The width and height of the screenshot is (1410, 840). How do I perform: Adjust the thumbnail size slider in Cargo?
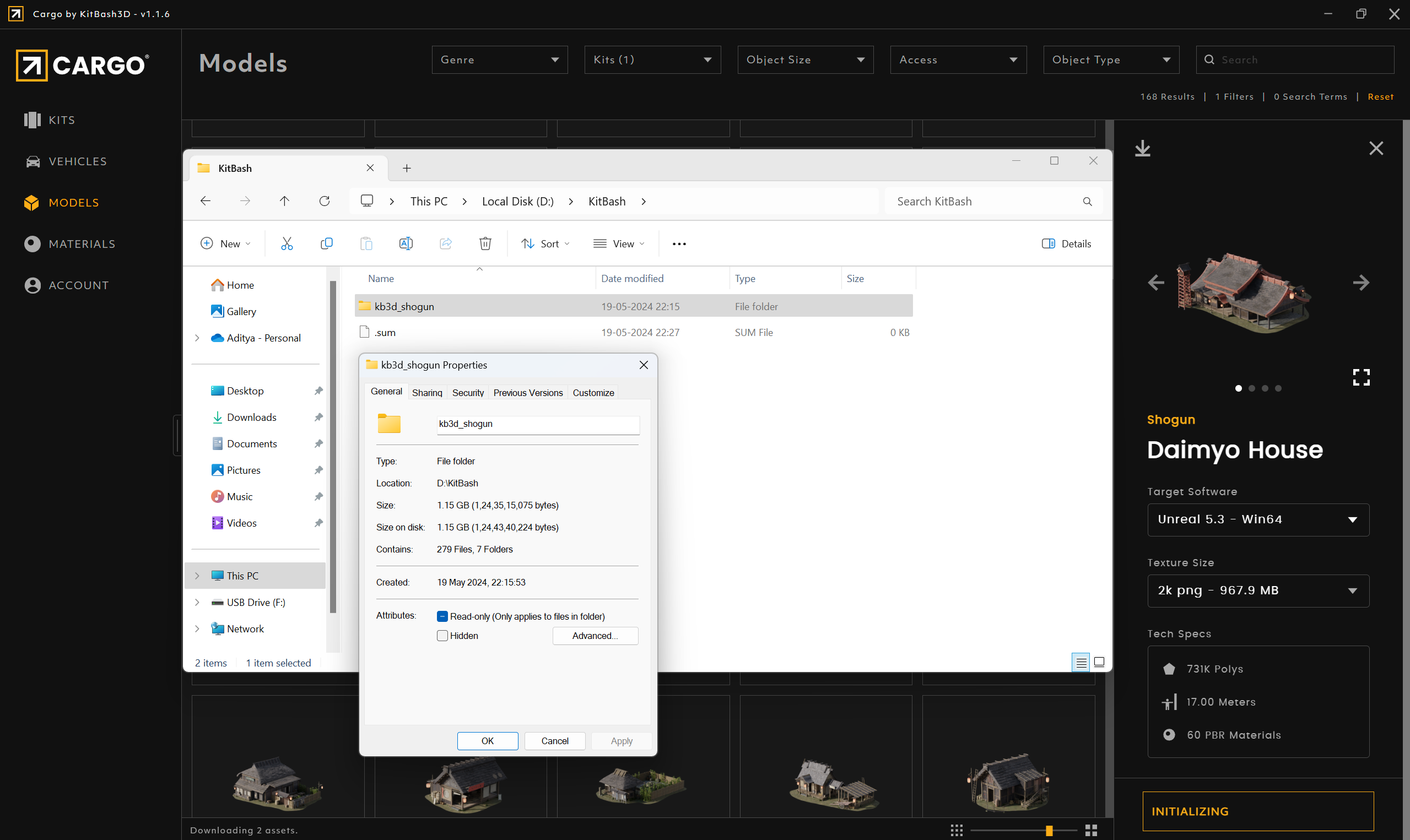pyautogui.click(x=1049, y=831)
